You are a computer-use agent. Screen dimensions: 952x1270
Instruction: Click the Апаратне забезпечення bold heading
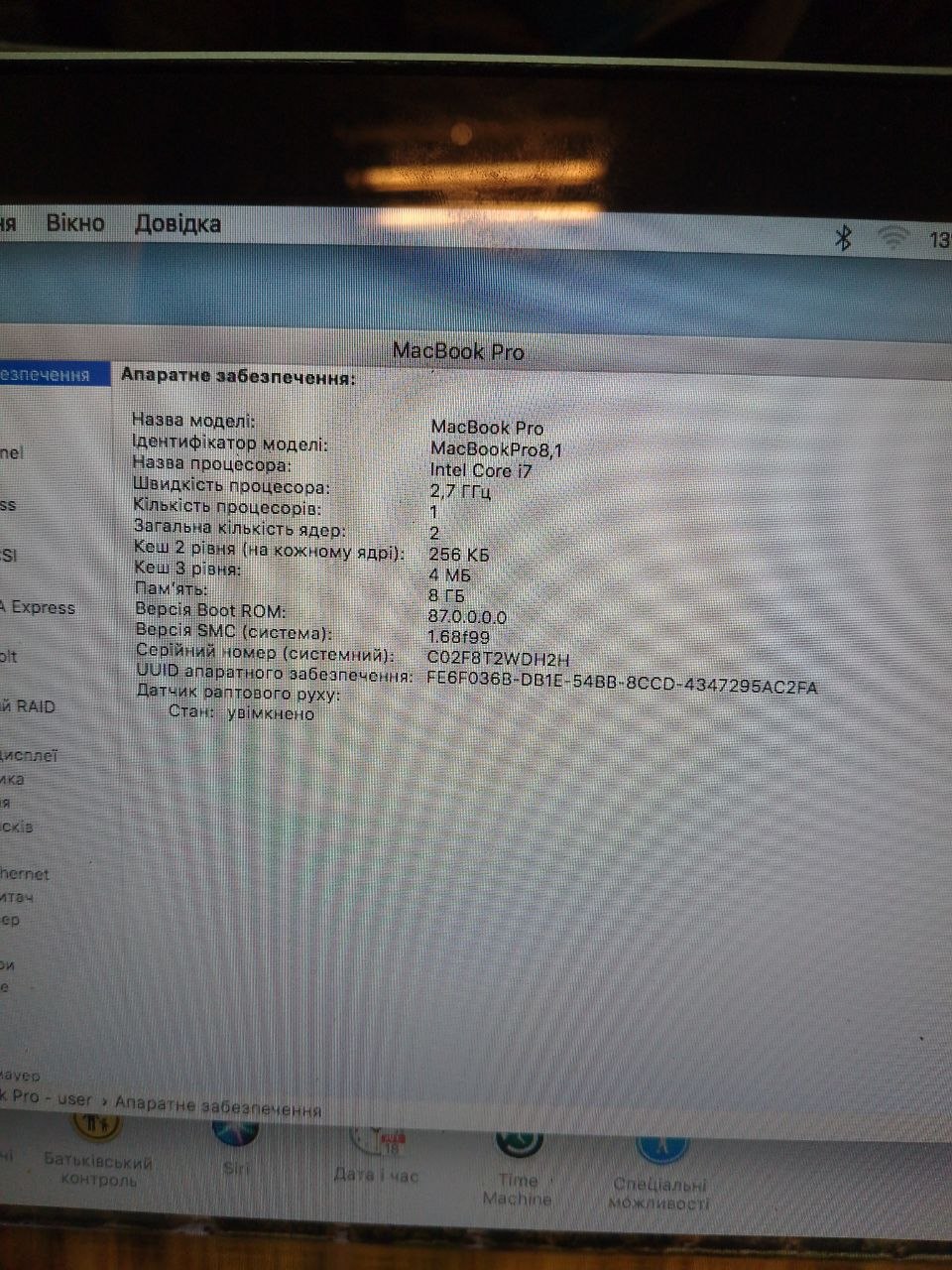click(237, 377)
